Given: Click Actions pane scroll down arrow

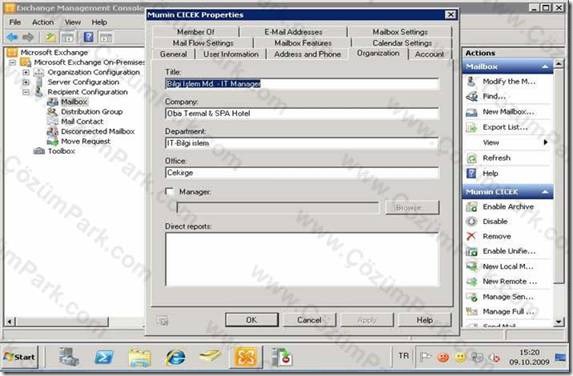Looking at the screenshot, I should coord(559,322).
